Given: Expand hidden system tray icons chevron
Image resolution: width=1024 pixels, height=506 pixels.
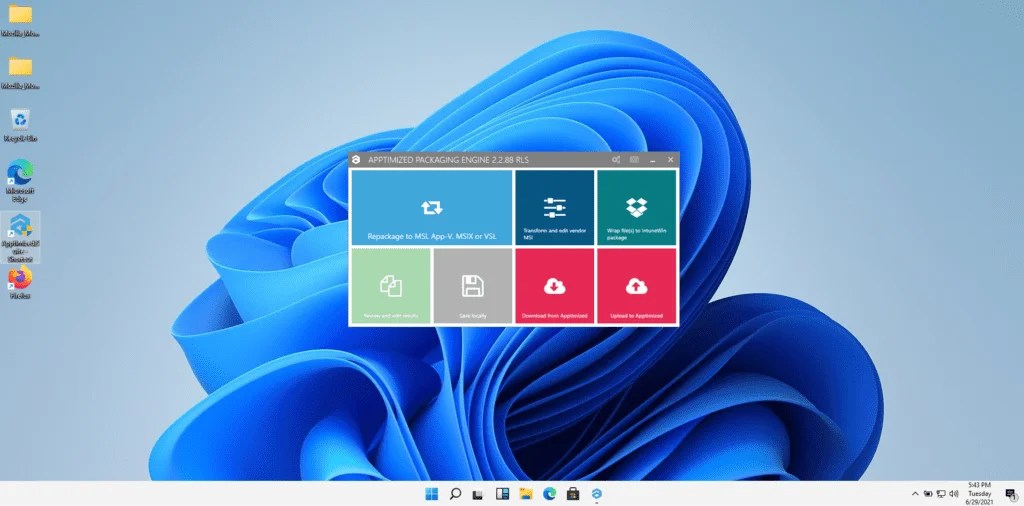Looking at the screenshot, I should click(915, 494).
